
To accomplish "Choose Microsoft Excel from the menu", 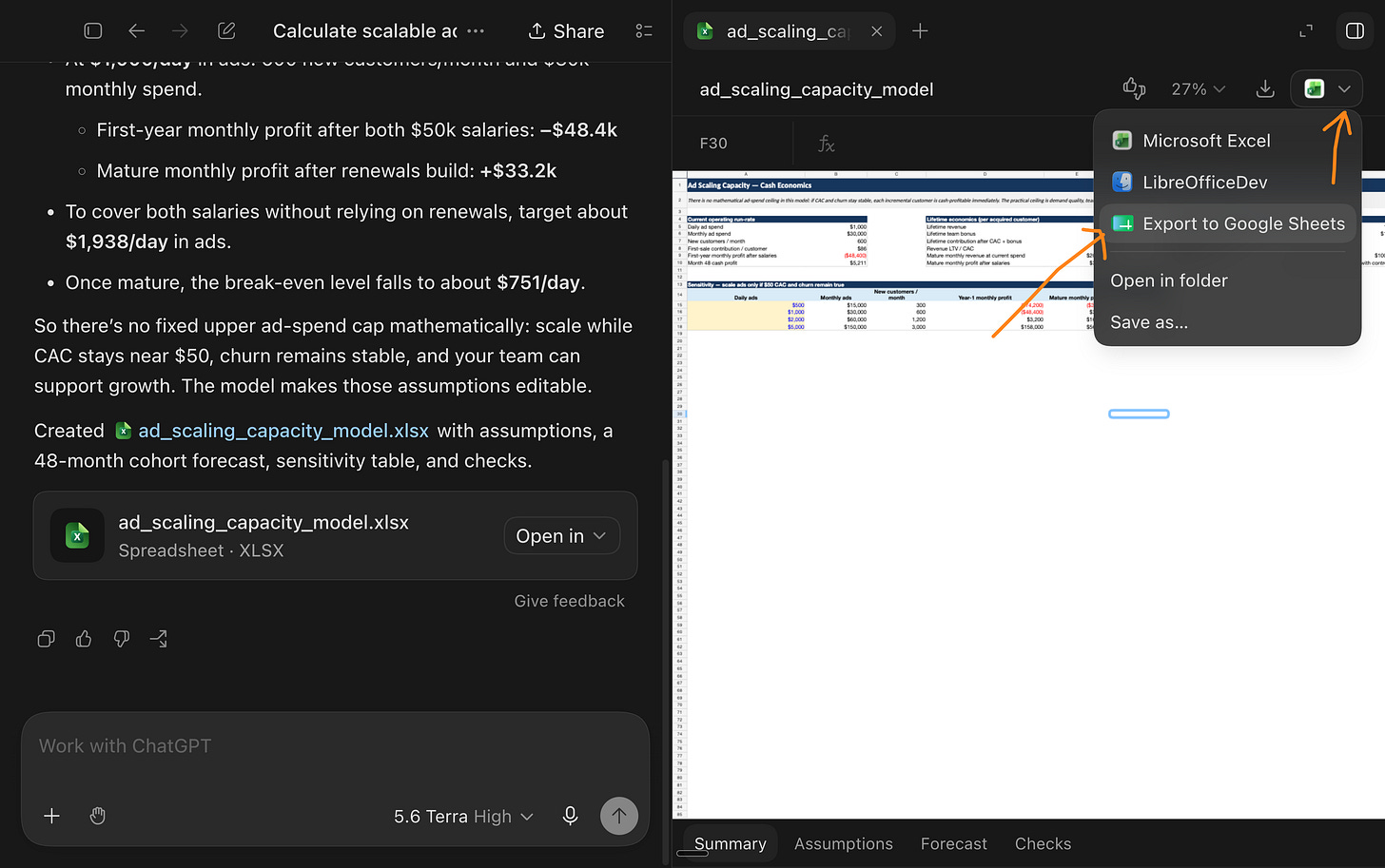I will tap(1227, 141).
